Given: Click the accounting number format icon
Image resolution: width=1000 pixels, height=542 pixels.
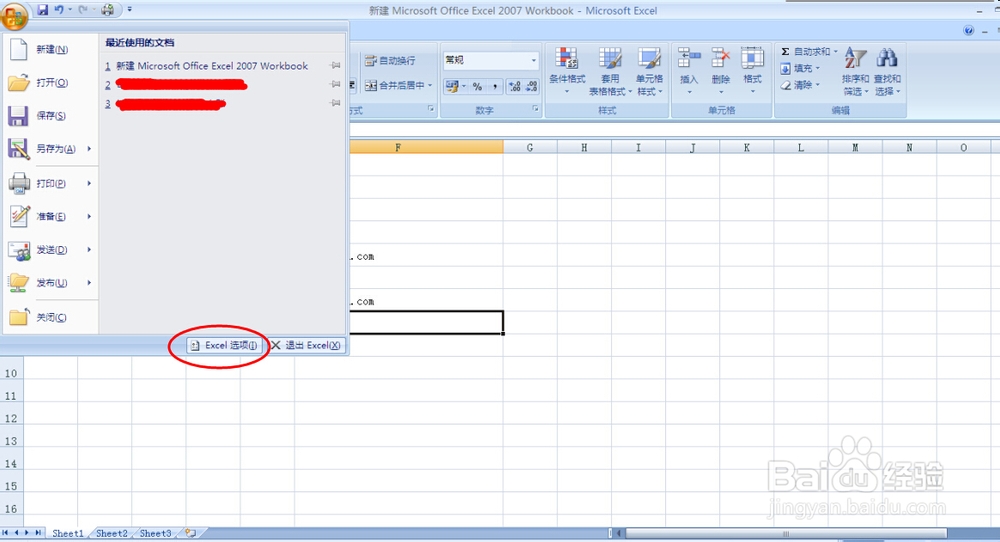Looking at the screenshot, I should 452,86.
